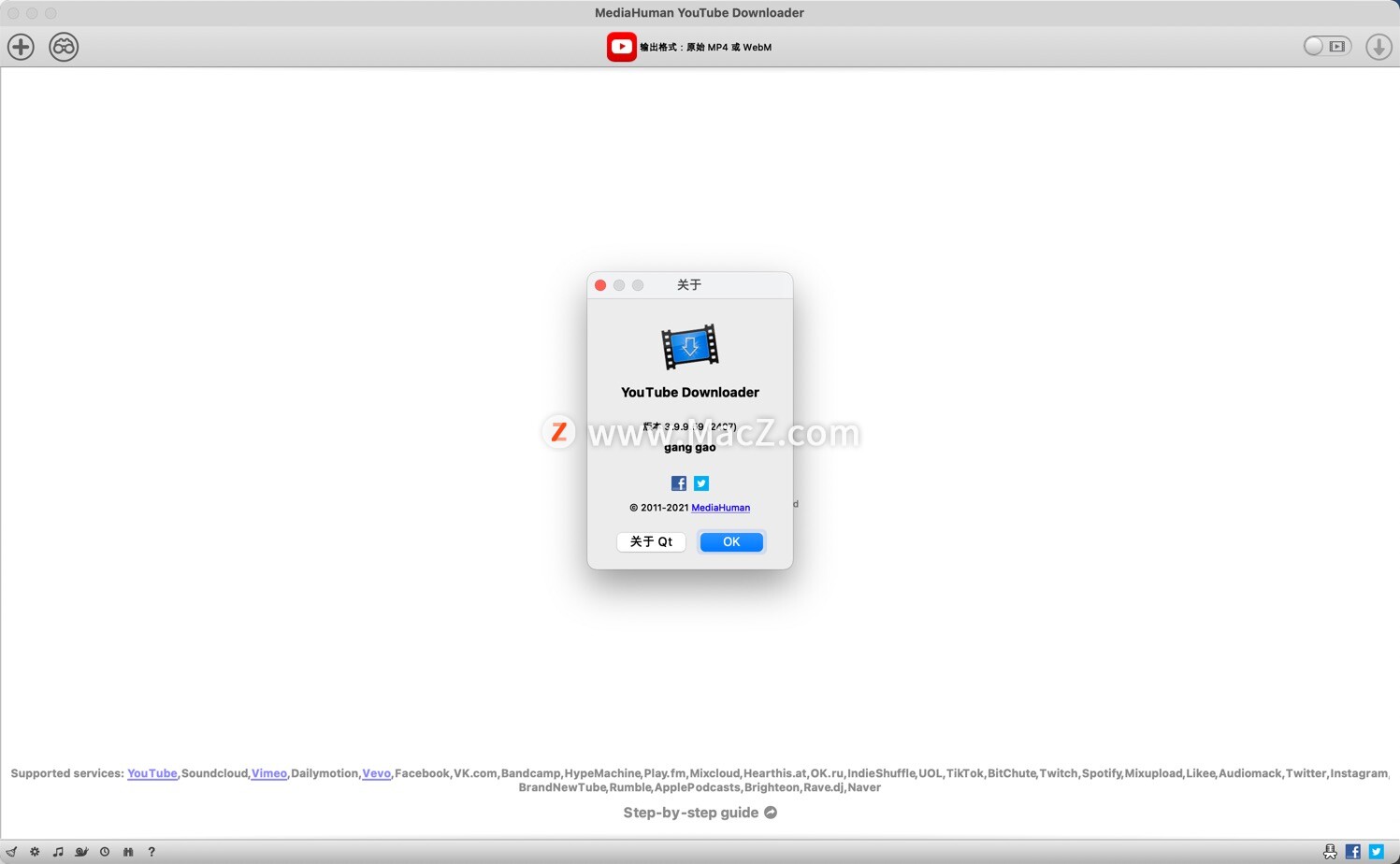
Task: Click the 'MediaHuman YouTube Downloader' window title
Action: pos(700,12)
